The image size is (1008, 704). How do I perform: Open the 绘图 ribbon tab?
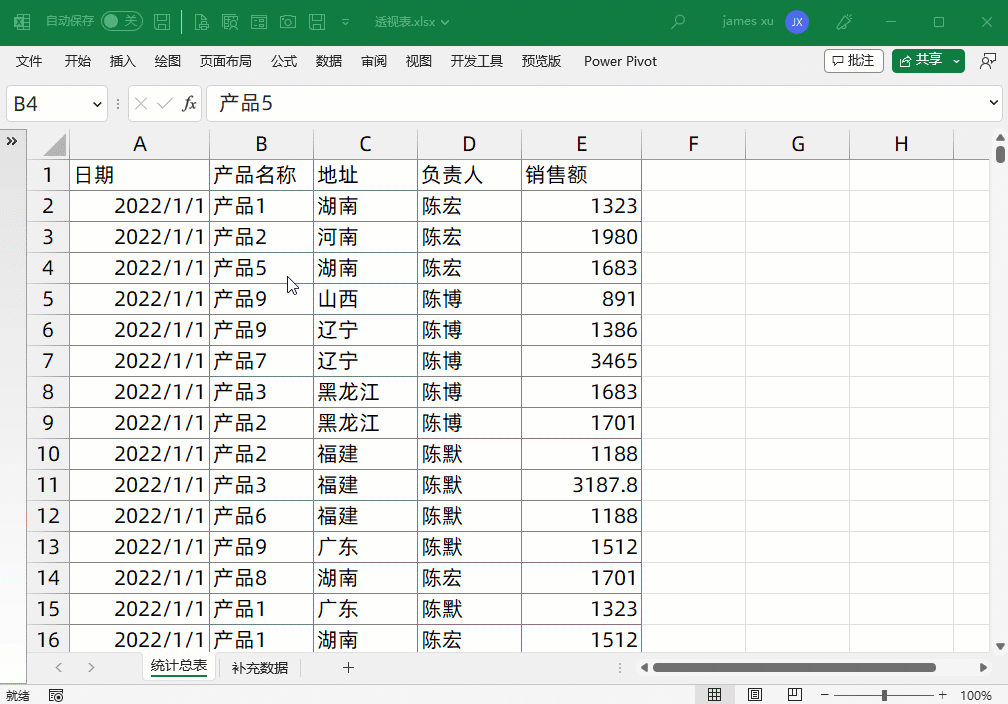tap(168, 61)
